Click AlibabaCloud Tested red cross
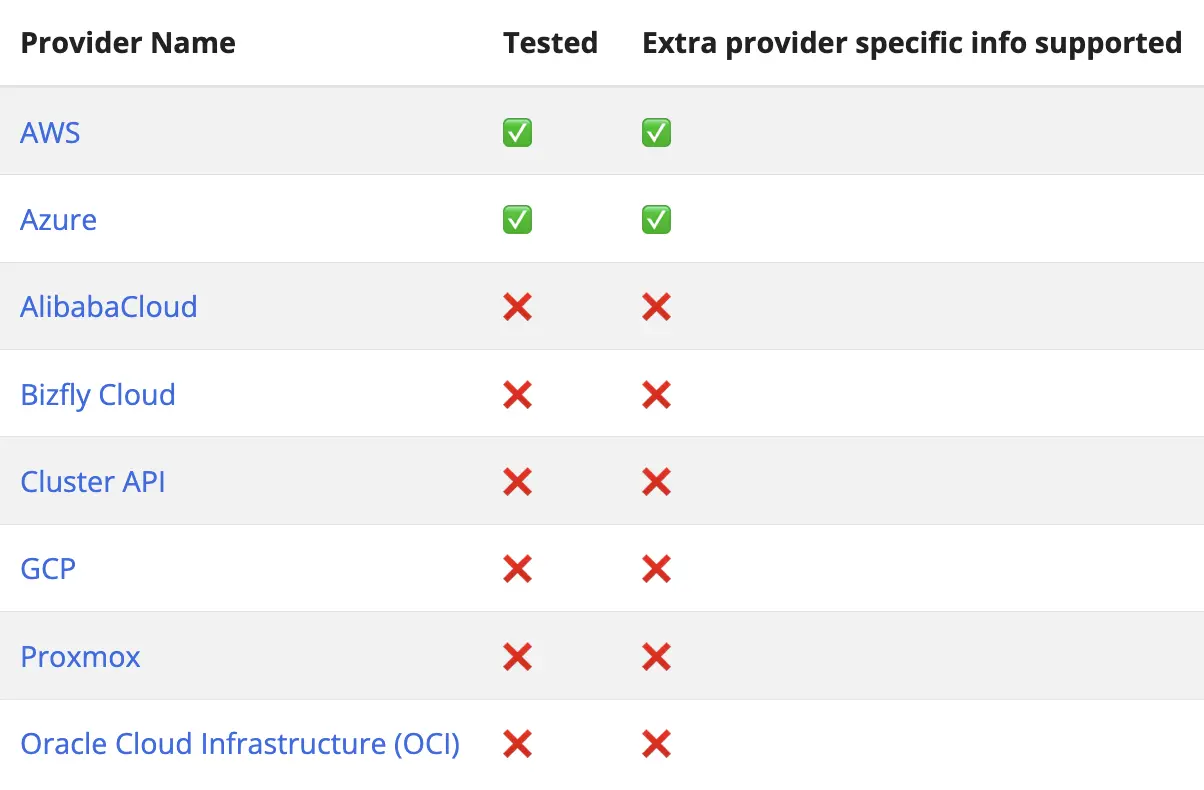The height and width of the screenshot is (790, 1204). [x=517, y=306]
